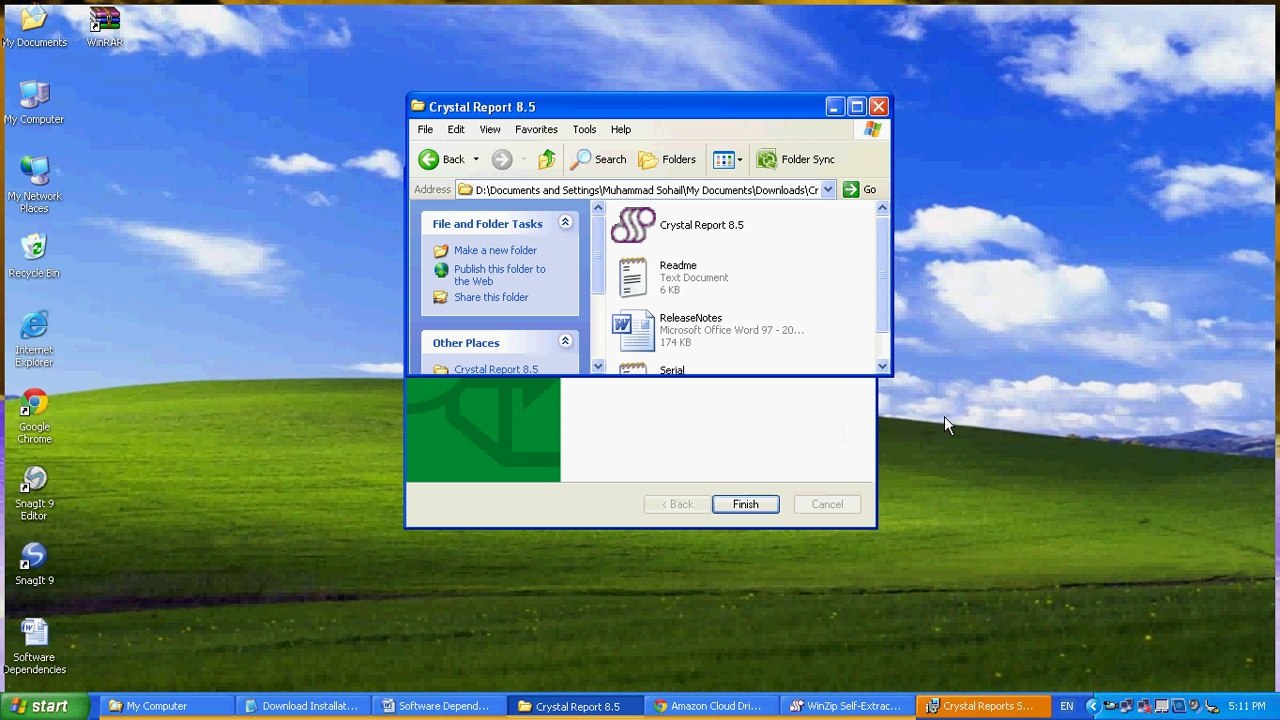1280x720 pixels.
Task: Expand the Address bar dropdown
Action: pos(828,190)
